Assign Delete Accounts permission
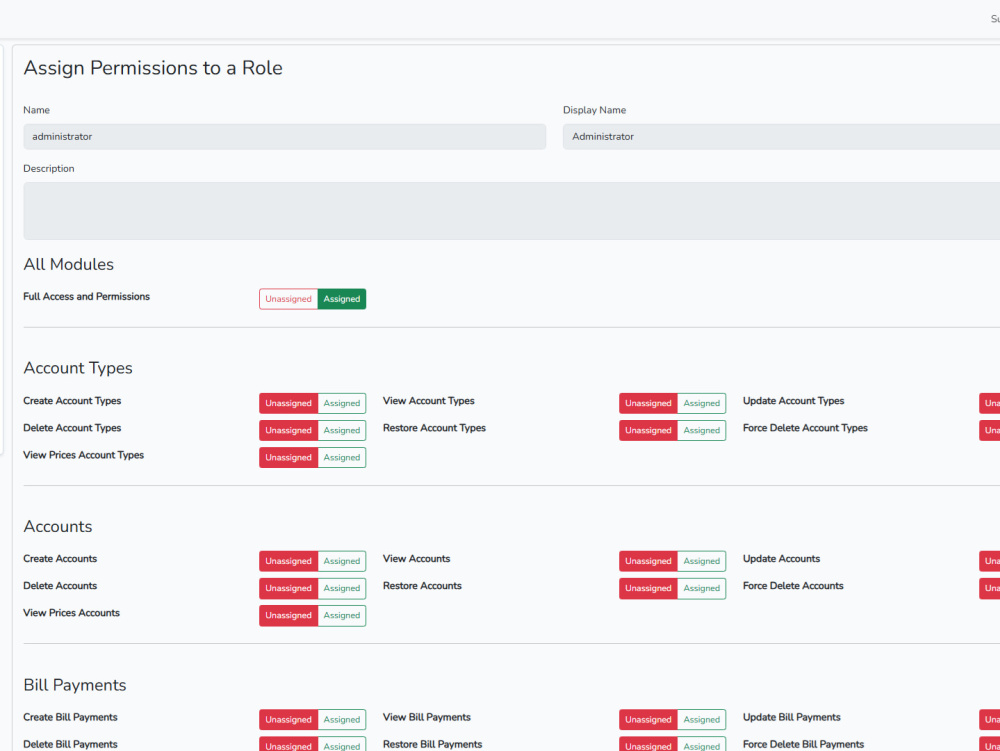This screenshot has height=751, width=1000. 342,588
